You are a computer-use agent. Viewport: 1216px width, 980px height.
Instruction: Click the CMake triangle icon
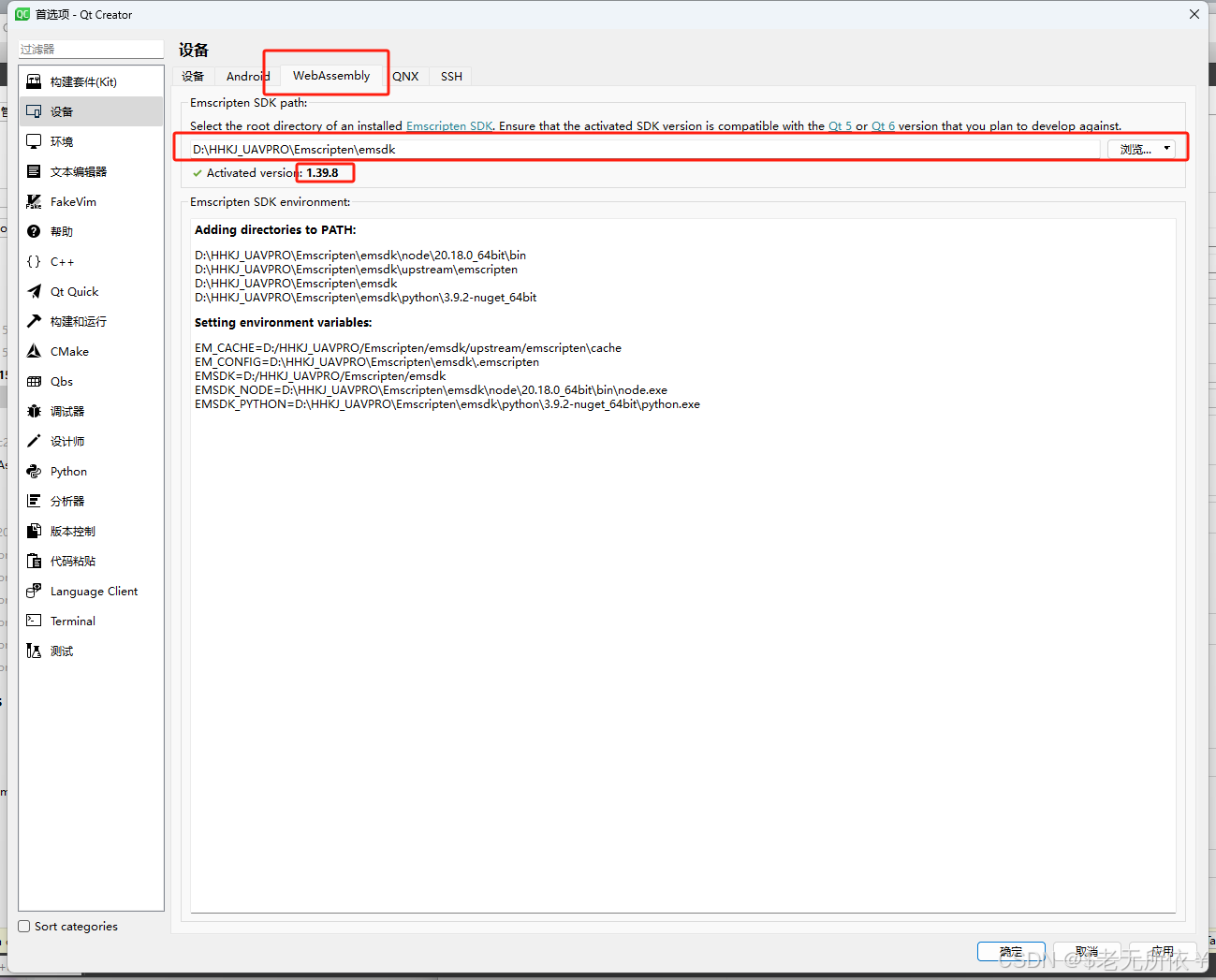pos(35,351)
